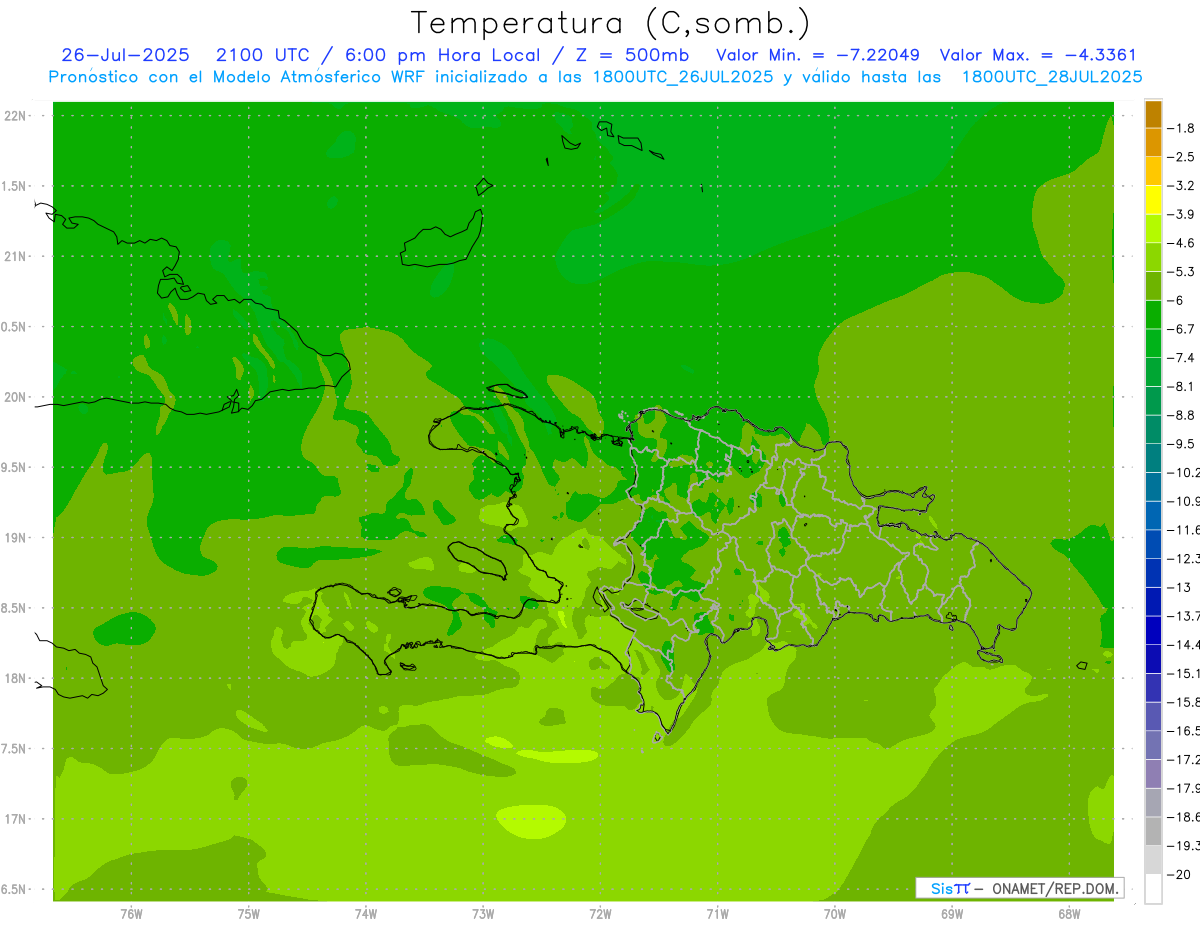The height and width of the screenshot is (927, 1200).
Task: Click 'Valor Max. = -4.3361' in header
Action: (1038, 55)
